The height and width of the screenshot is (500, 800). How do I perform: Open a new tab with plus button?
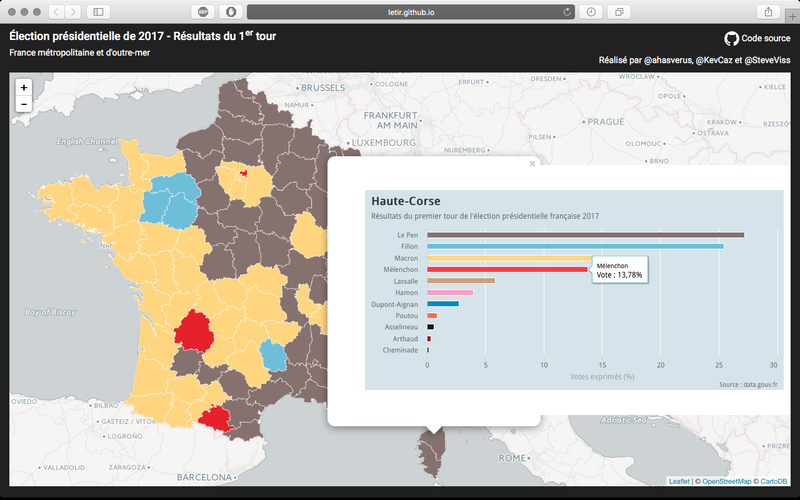[x=792, y=16]
